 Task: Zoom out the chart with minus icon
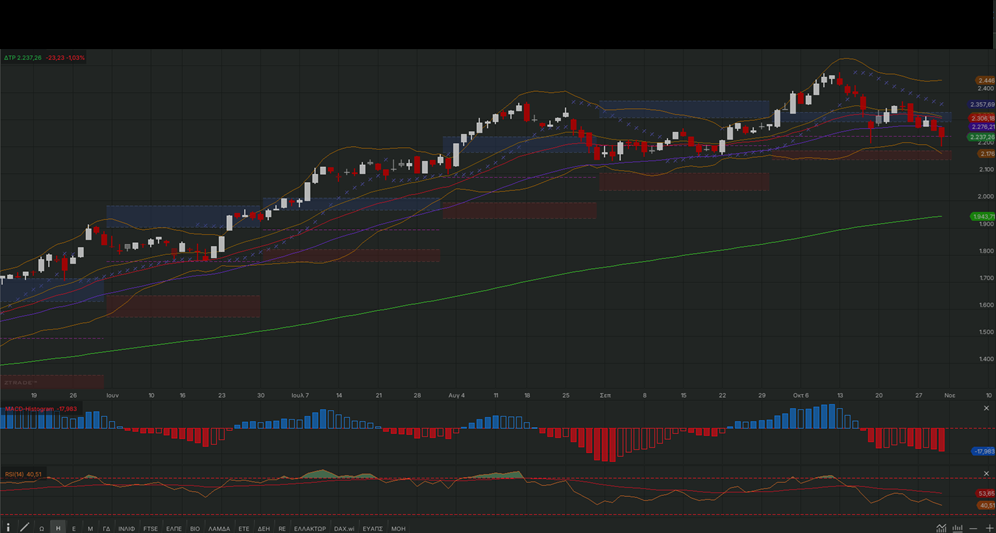973,528
